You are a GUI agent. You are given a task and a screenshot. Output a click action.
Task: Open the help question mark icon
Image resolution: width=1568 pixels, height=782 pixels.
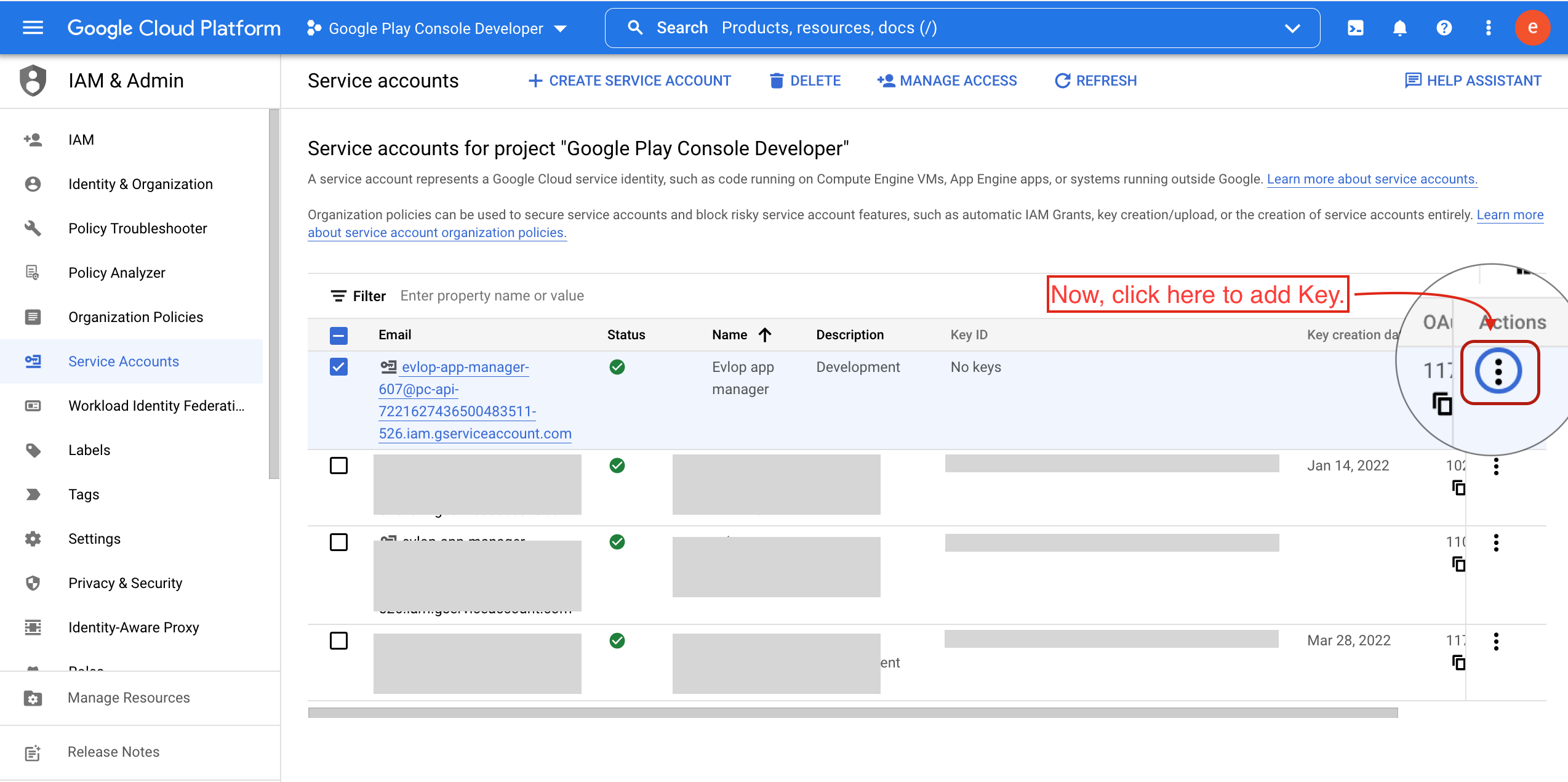tap(1444, 28)
